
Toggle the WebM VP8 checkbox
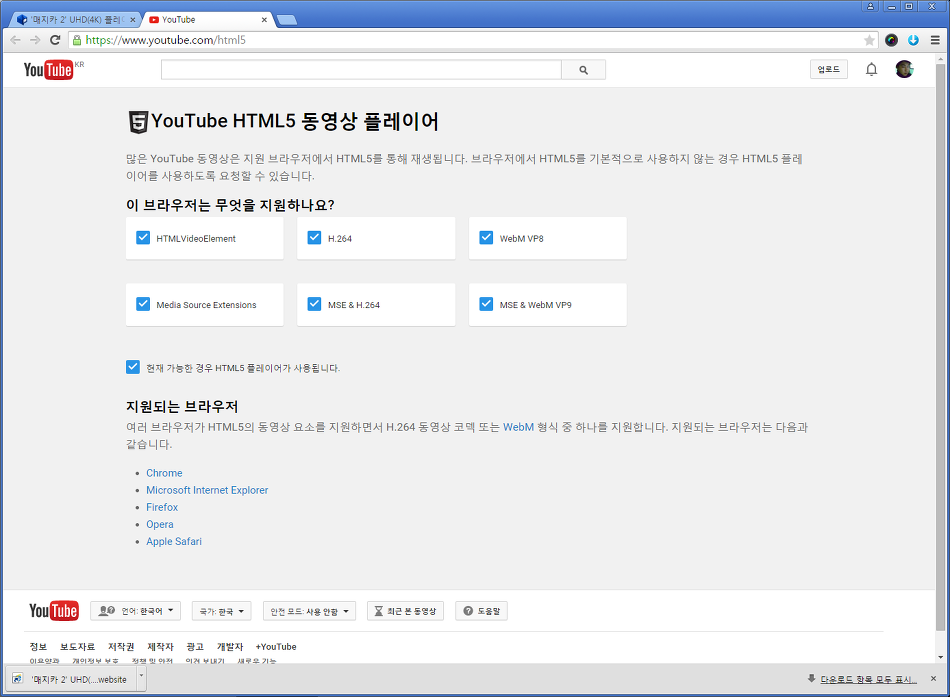(486, 238)
